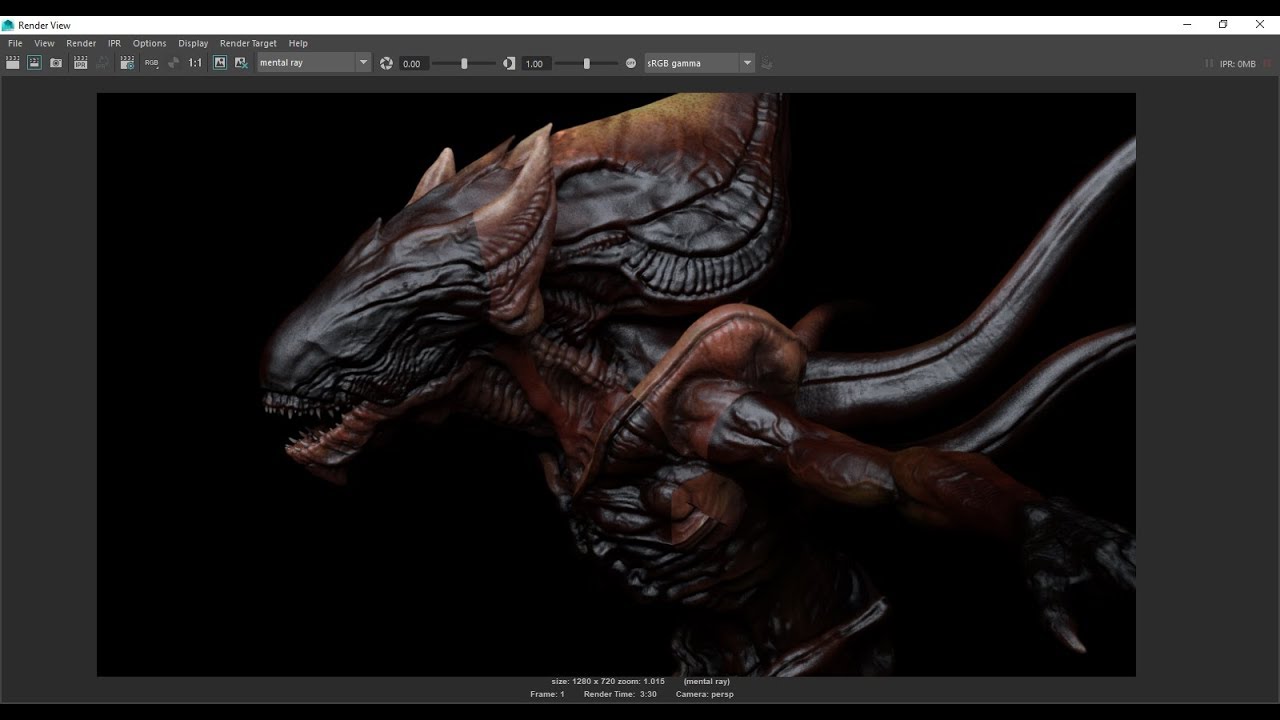Click the gamma half-circle icon
The image size is (1280, 720).
tap(509, 63)
